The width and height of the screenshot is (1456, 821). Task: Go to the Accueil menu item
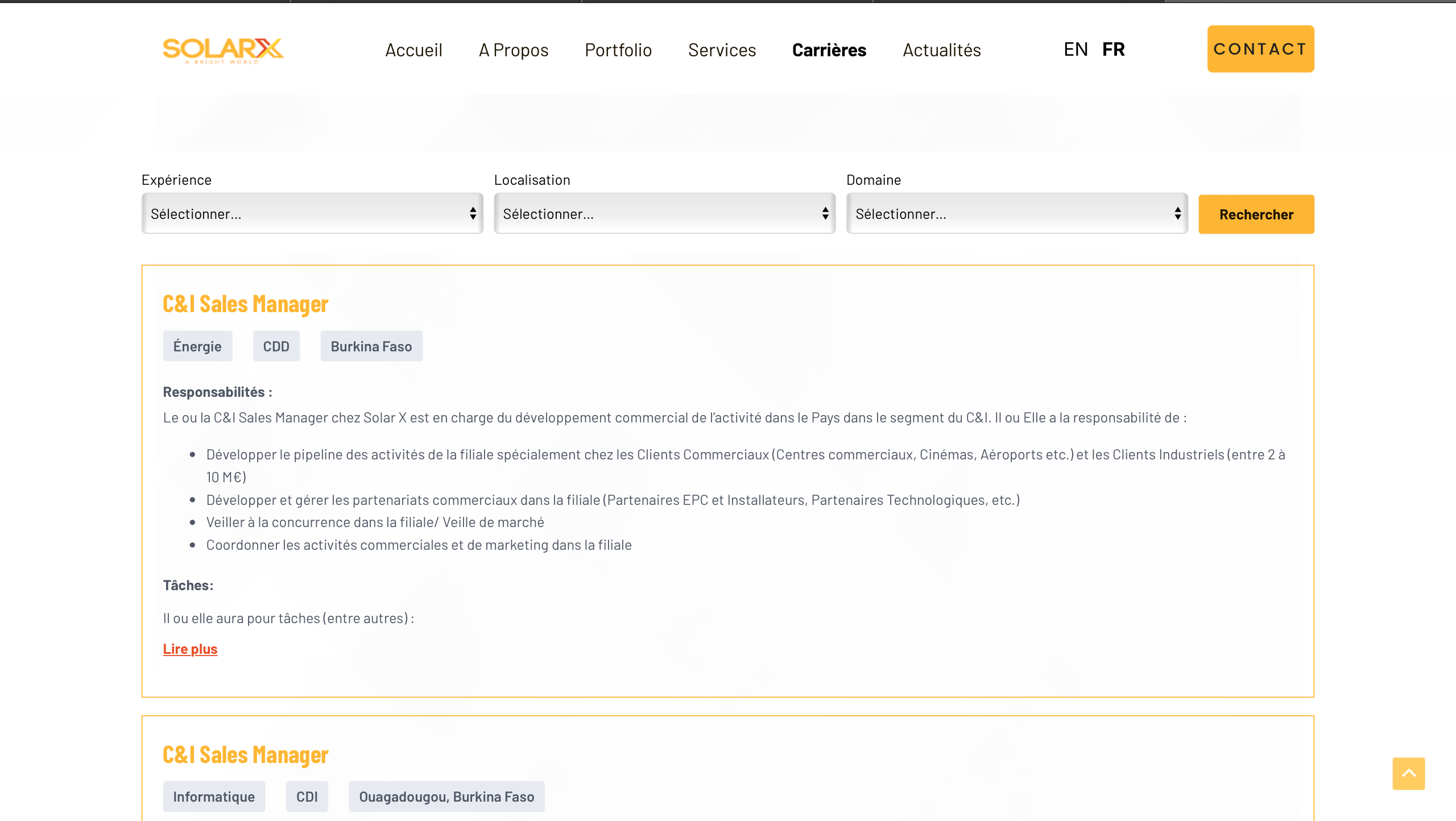[x=413, y=50]
